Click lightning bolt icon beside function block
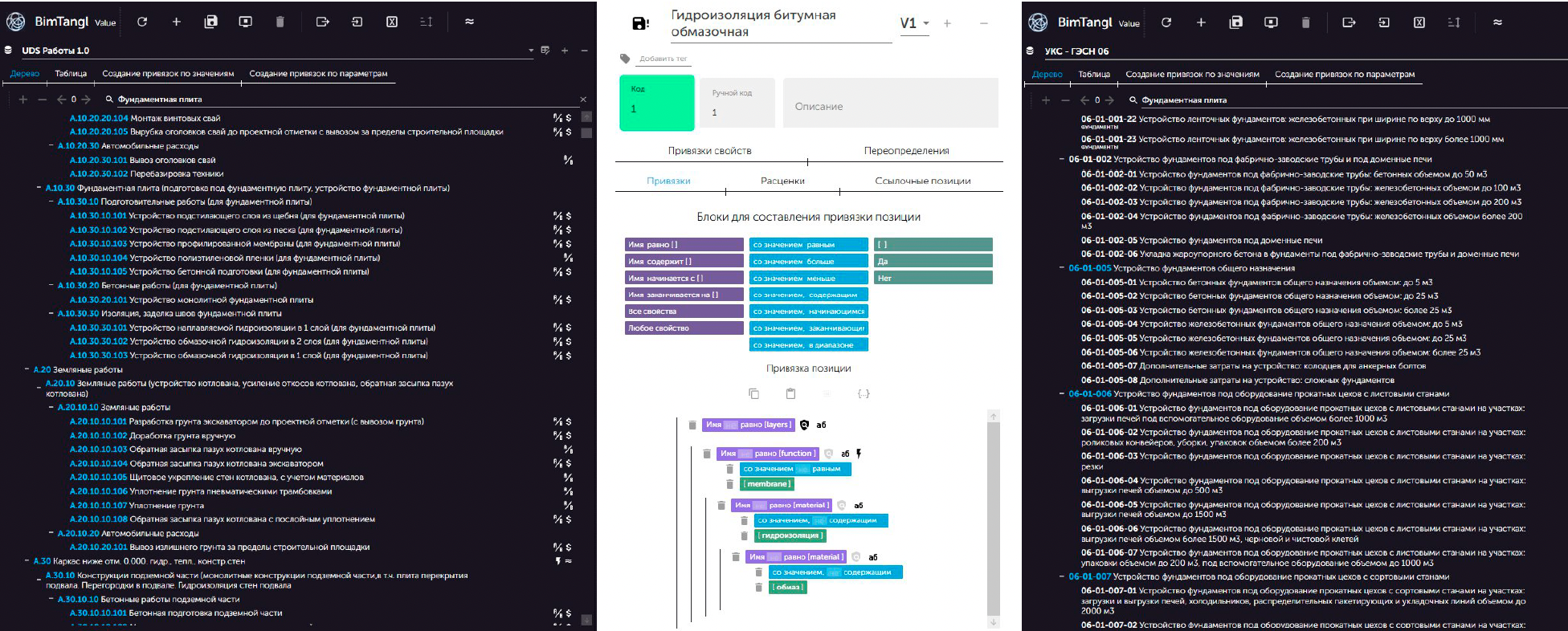The width and height of the screenshot is (1568, 631). 859,454
